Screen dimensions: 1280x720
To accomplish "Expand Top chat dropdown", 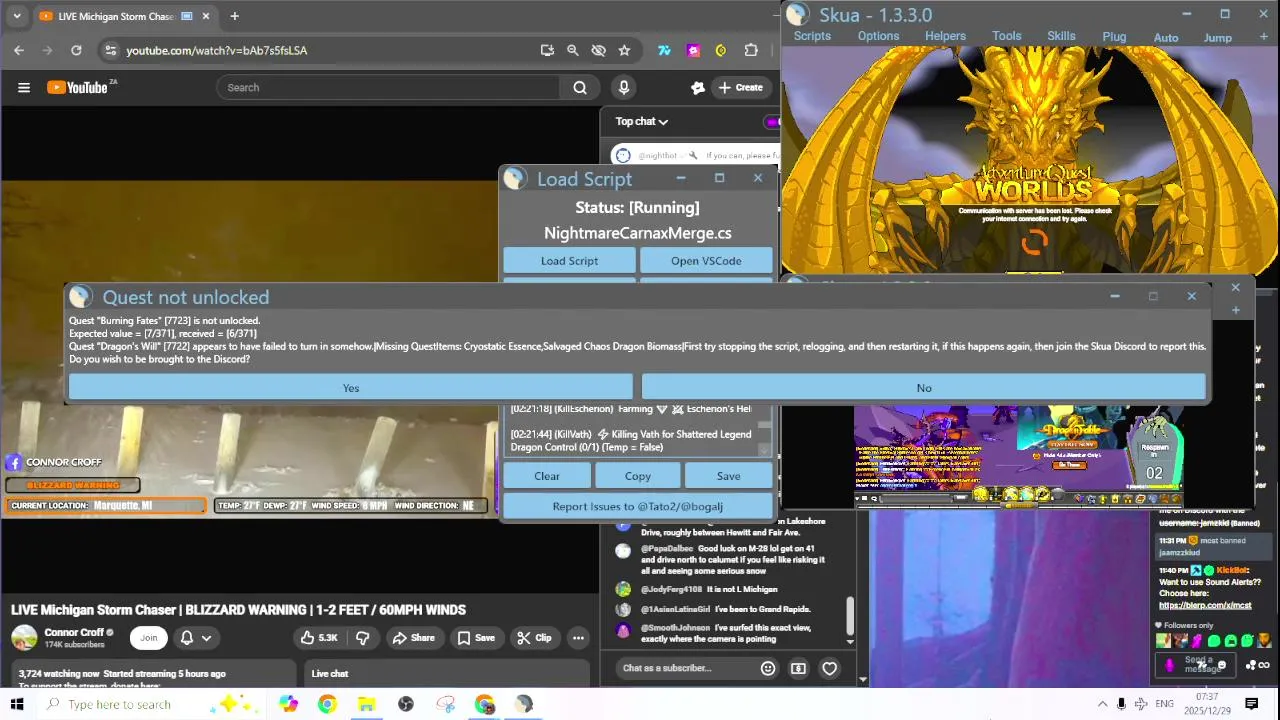I will [641, 121].
